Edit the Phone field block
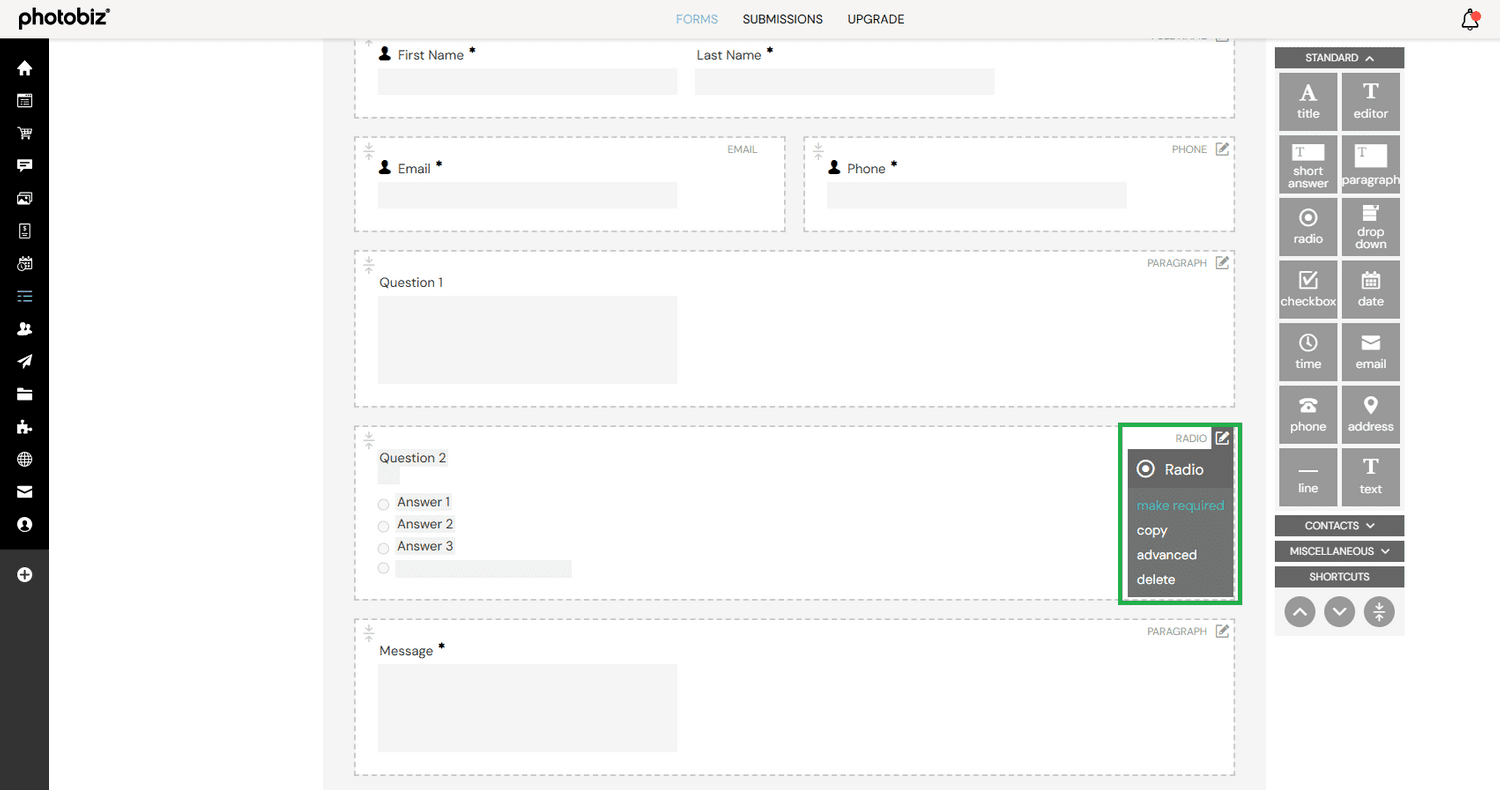1500x790 pixels. (1222, 149)
